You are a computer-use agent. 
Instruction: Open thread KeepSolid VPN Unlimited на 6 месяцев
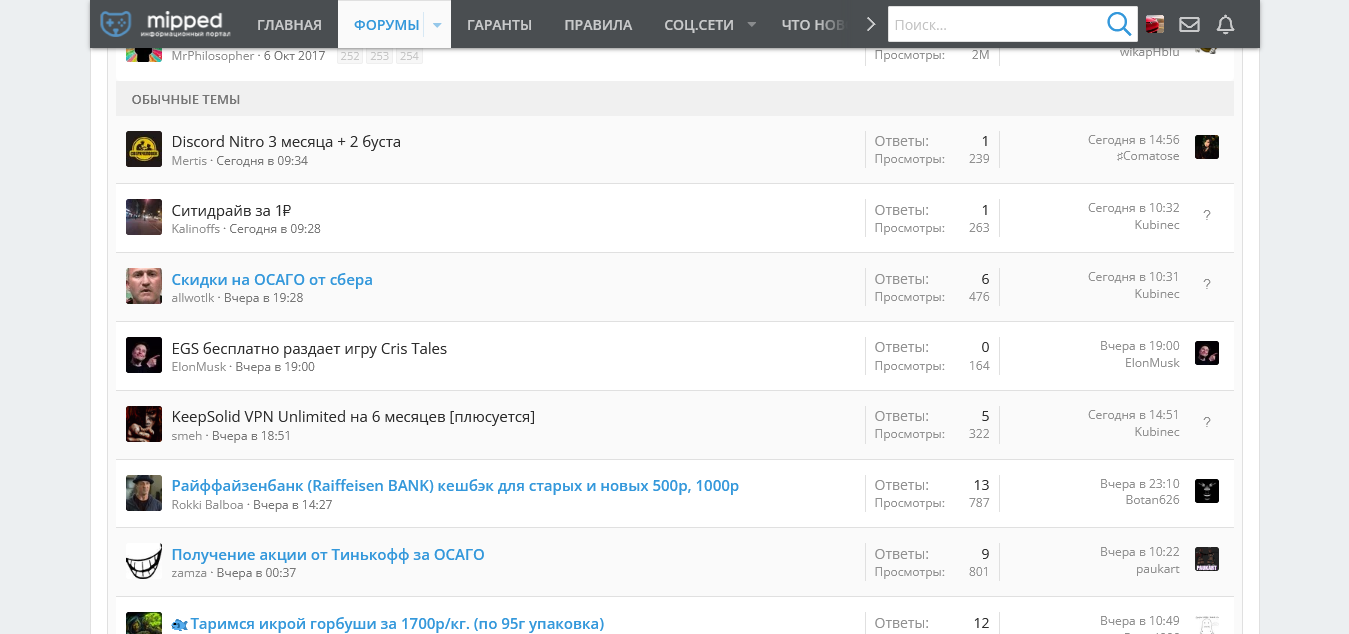353,417
